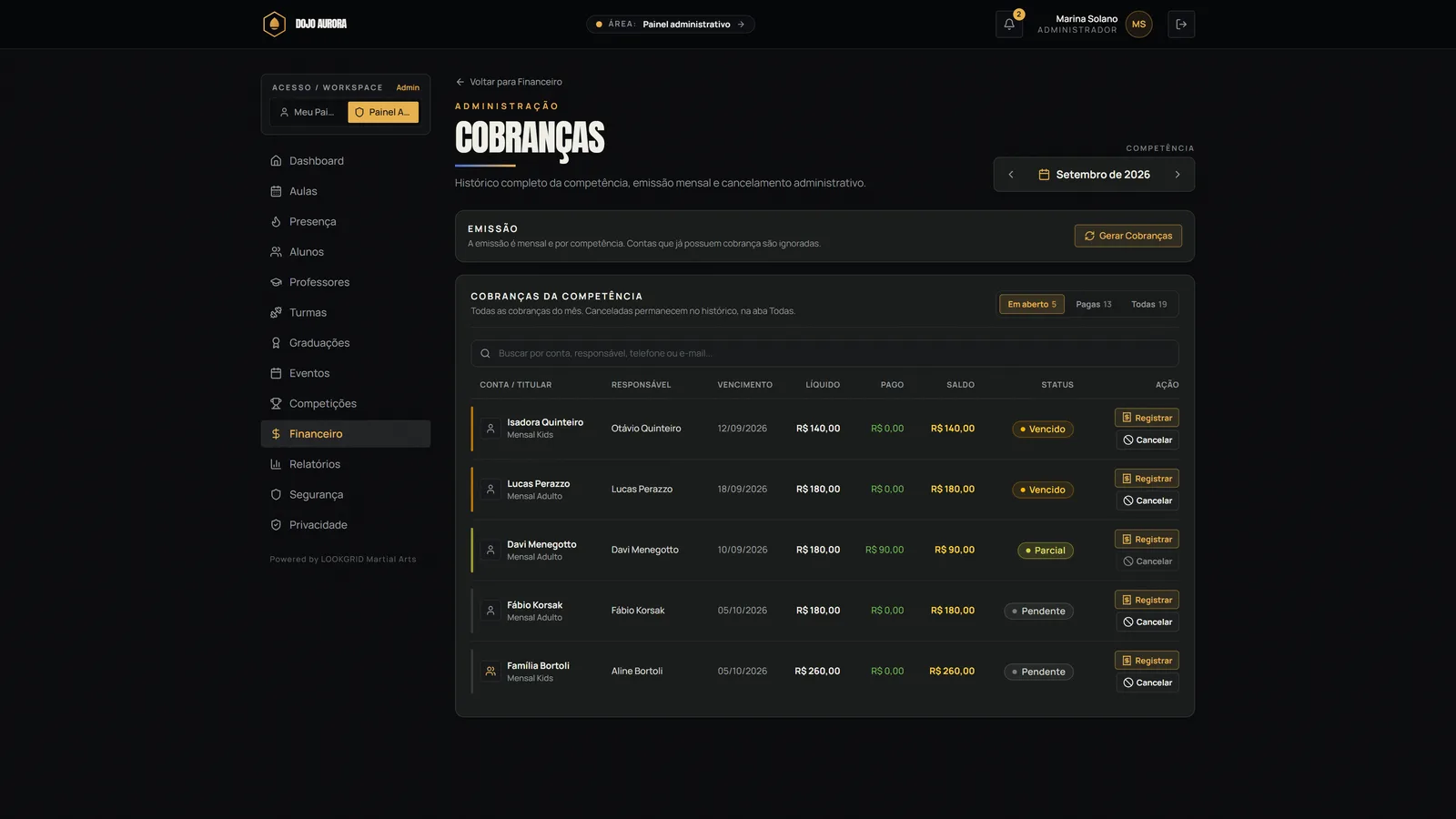Cancel Lucas Perazzo's charge

1148,500
